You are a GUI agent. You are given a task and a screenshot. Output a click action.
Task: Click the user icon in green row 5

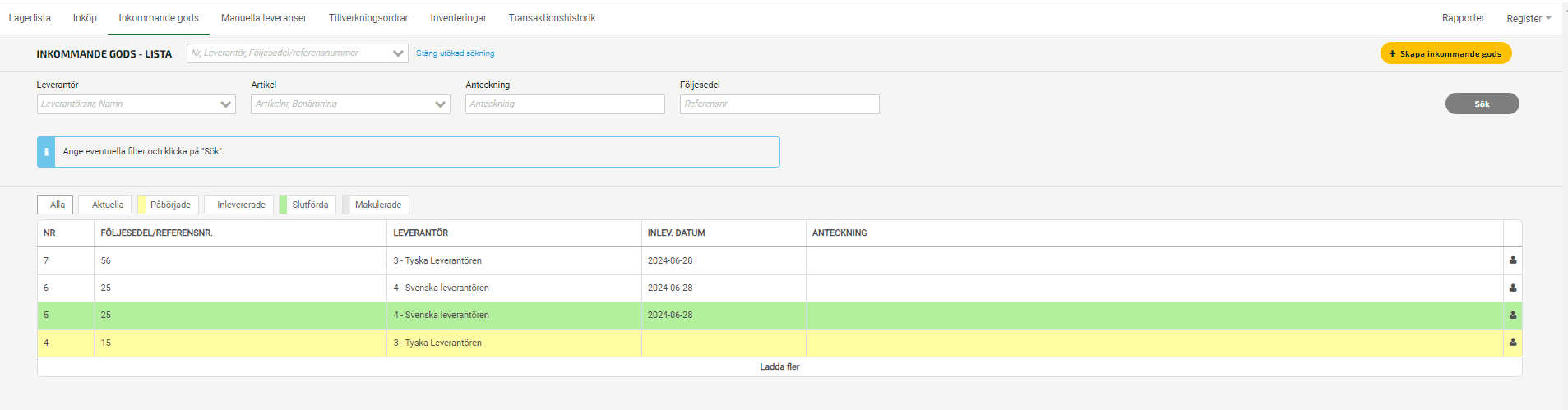pyautogui.click(x=1512, y=315)
